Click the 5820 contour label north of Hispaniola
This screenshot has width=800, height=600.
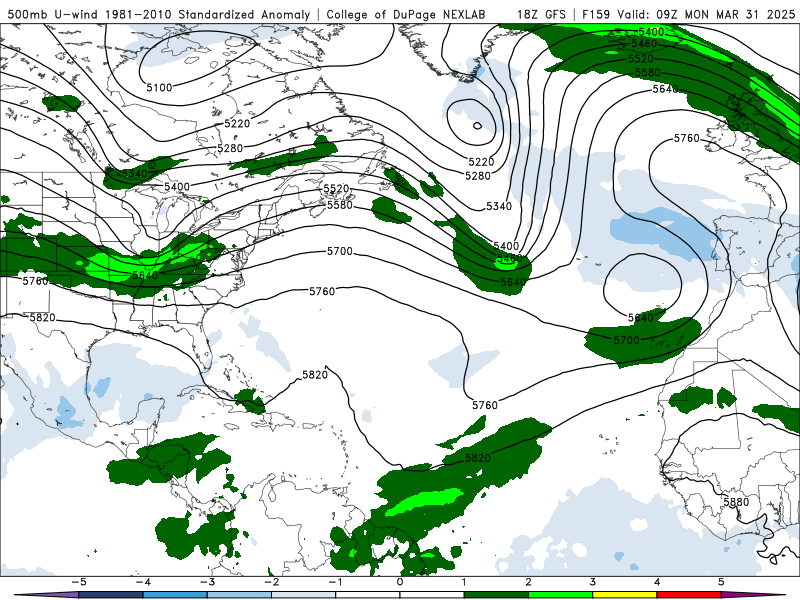(315, 375)
